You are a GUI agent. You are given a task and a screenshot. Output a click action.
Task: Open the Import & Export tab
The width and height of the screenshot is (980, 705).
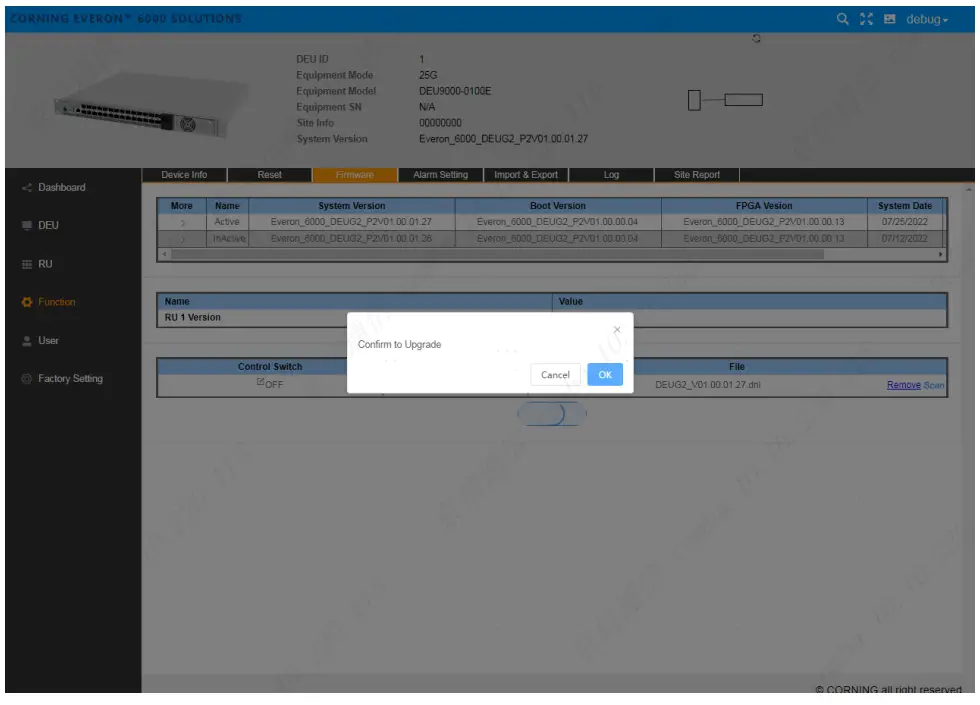tap(526, 175)
